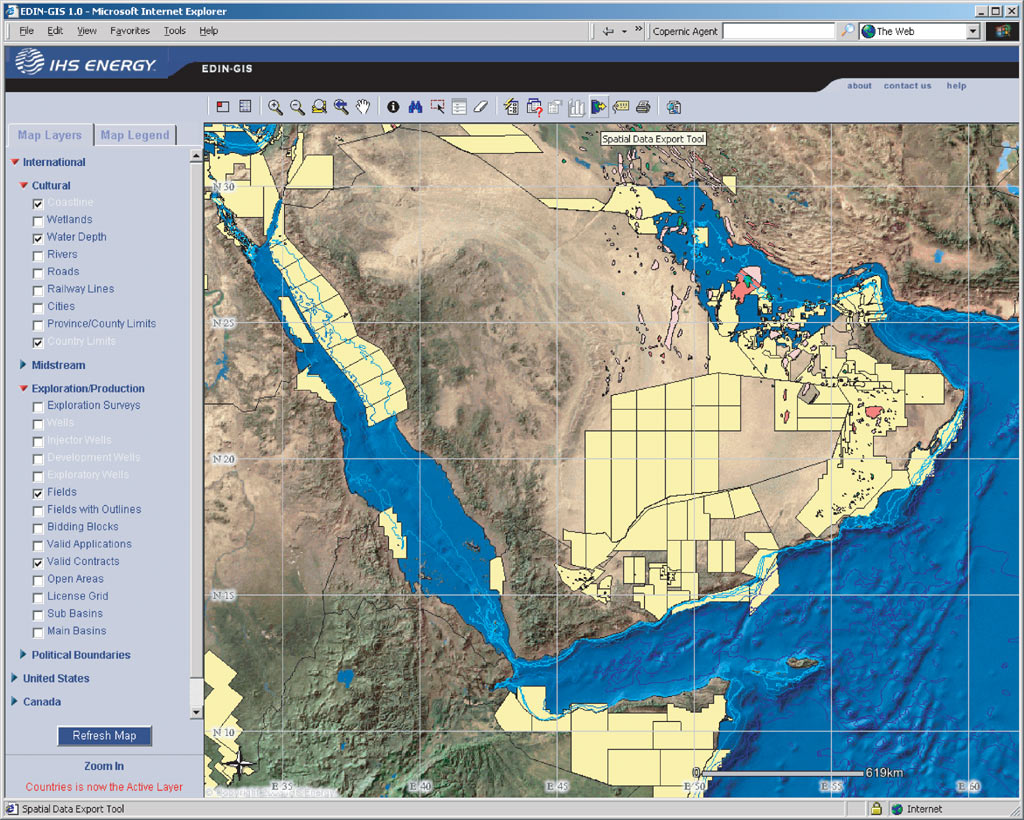The height and width of the screenshot is (820, 1024).
Task: Open the Favorites menu
Action: click(130, 31)
